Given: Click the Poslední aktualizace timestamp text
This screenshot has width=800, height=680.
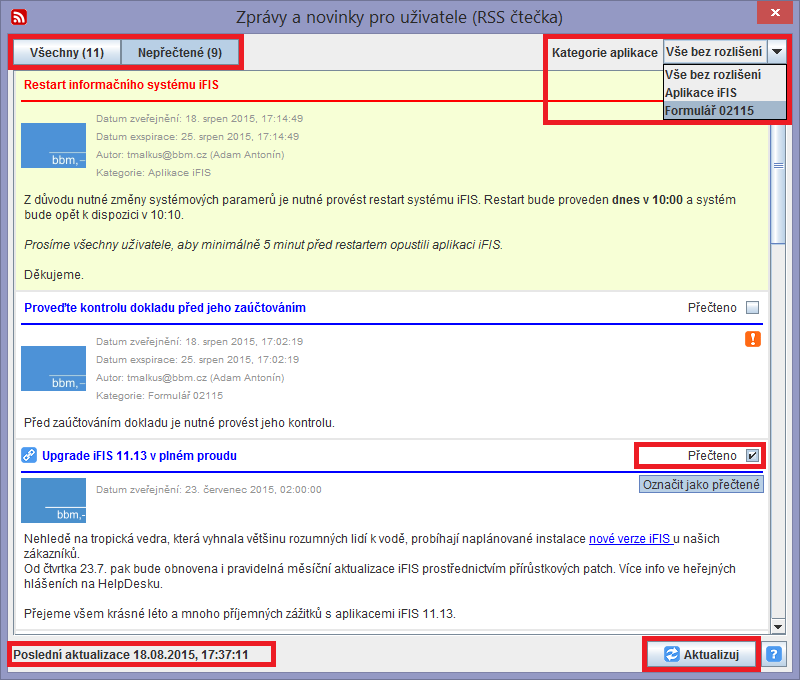Looking at the screenshot, I should (x=131, y=654).
